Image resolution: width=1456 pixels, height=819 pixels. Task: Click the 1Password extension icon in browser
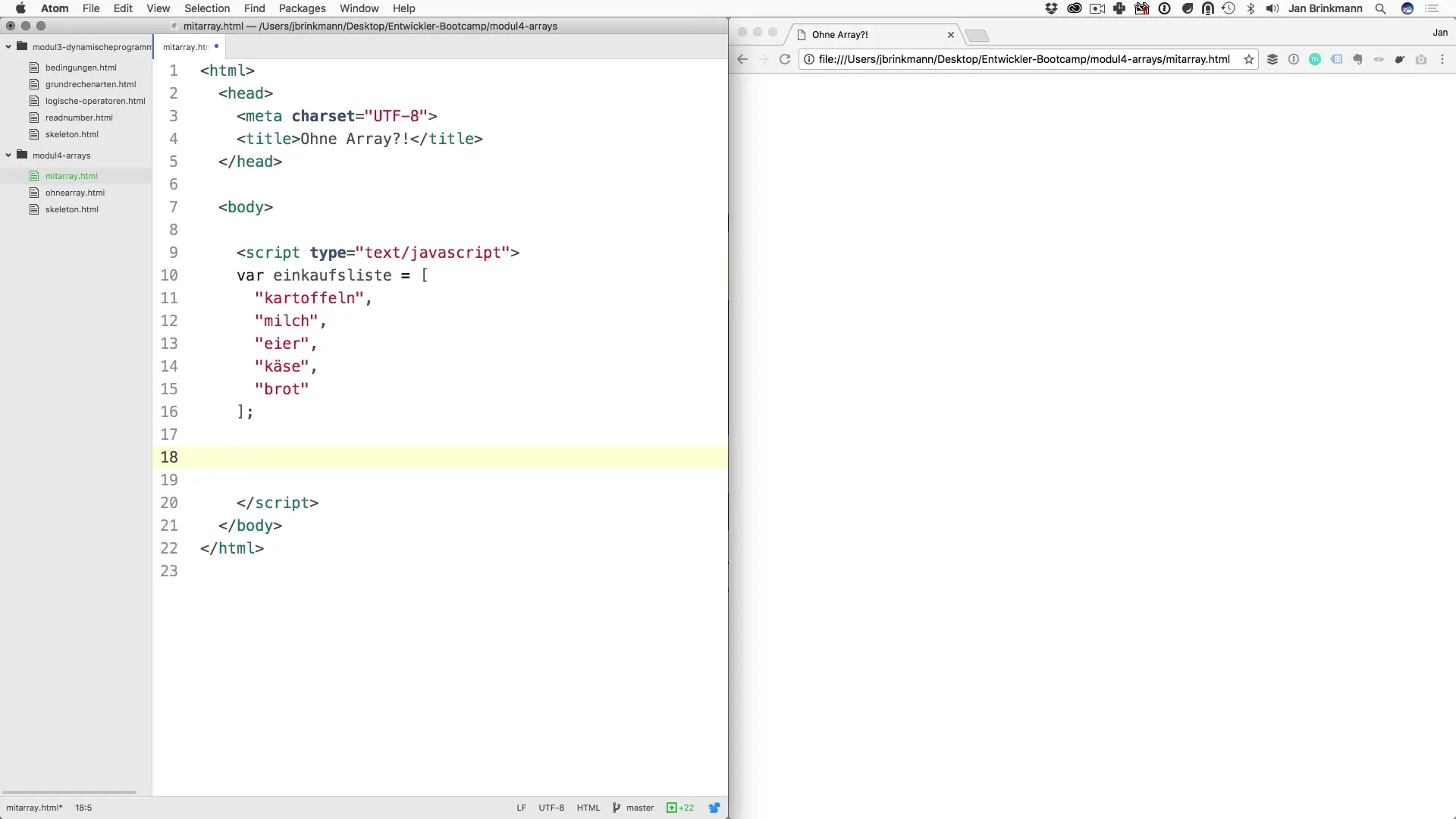1294,59
